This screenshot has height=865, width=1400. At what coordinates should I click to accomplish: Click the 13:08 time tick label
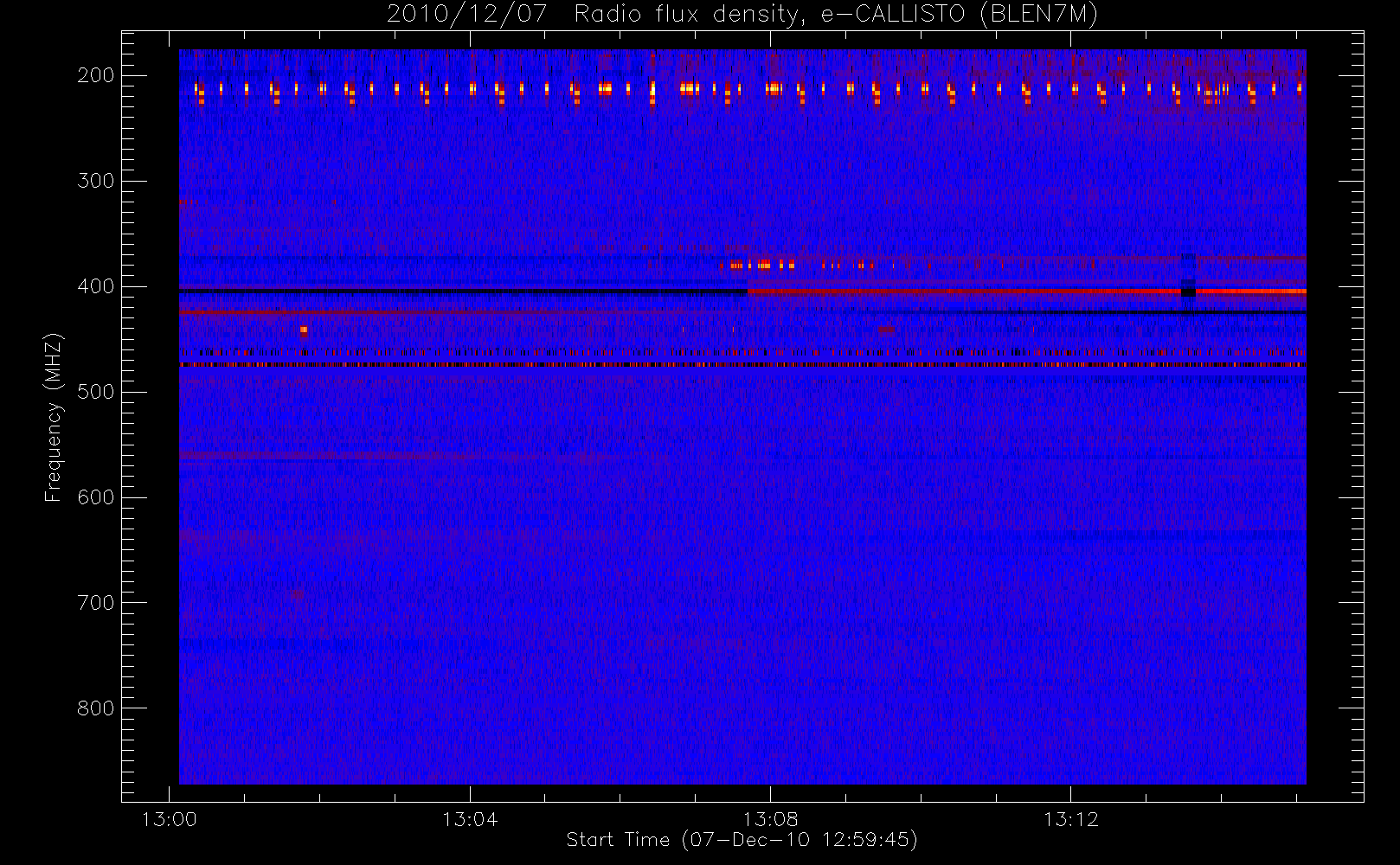pos(770,819)
